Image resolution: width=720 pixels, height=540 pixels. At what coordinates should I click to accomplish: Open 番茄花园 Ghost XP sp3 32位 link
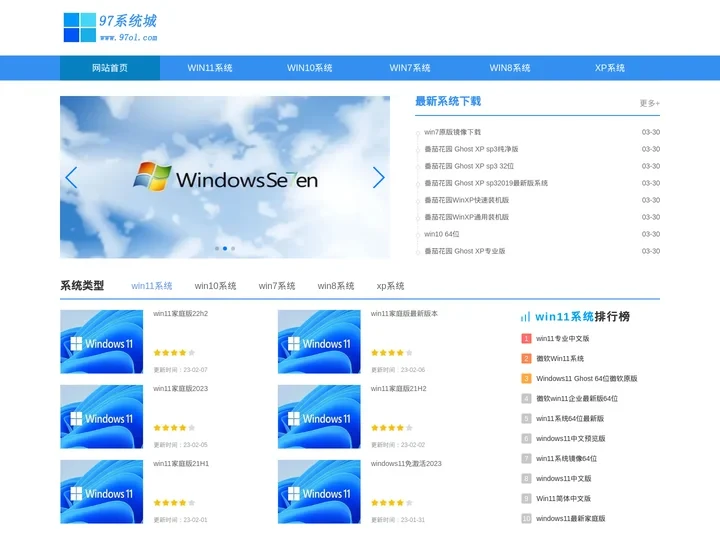pyautogui.click(x=469, y=166)
